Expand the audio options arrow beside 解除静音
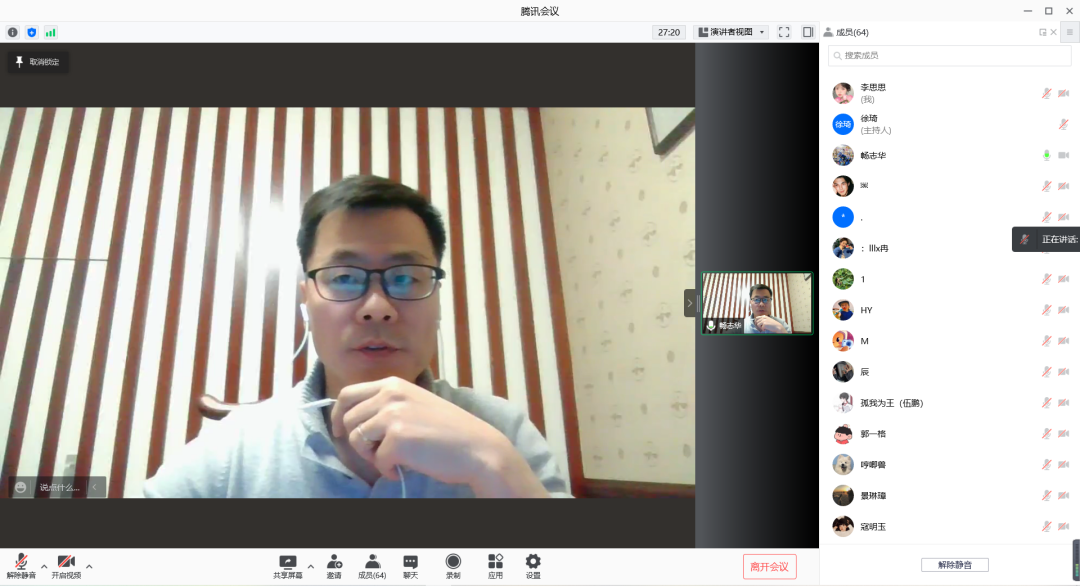 [44, 566]
